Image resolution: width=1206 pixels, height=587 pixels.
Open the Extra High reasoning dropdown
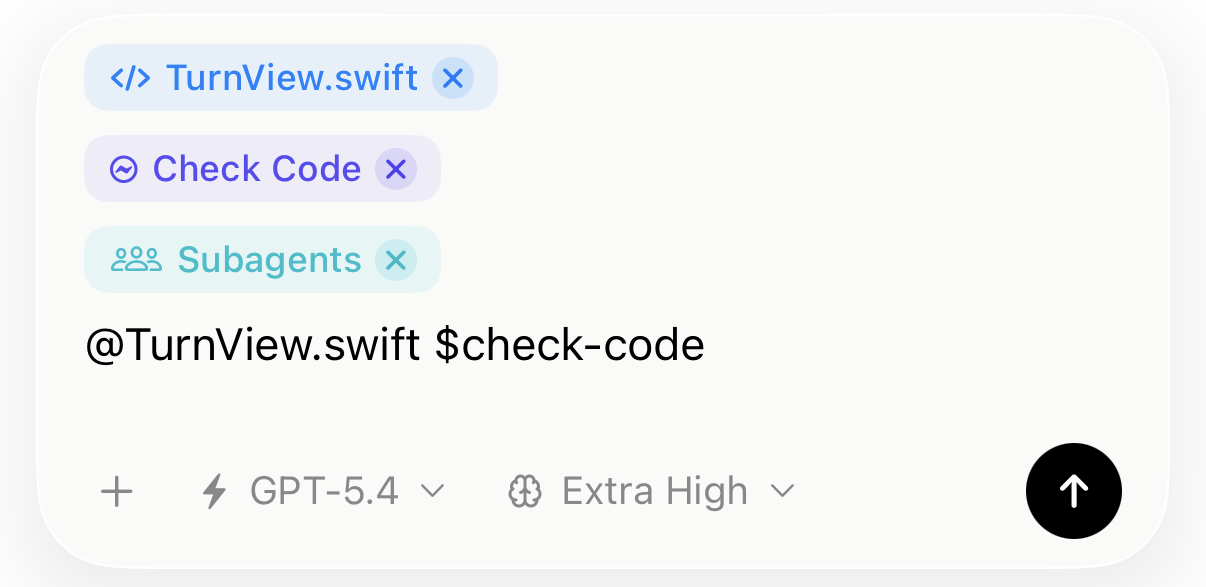pyautogui.click(x=655, y=491)
